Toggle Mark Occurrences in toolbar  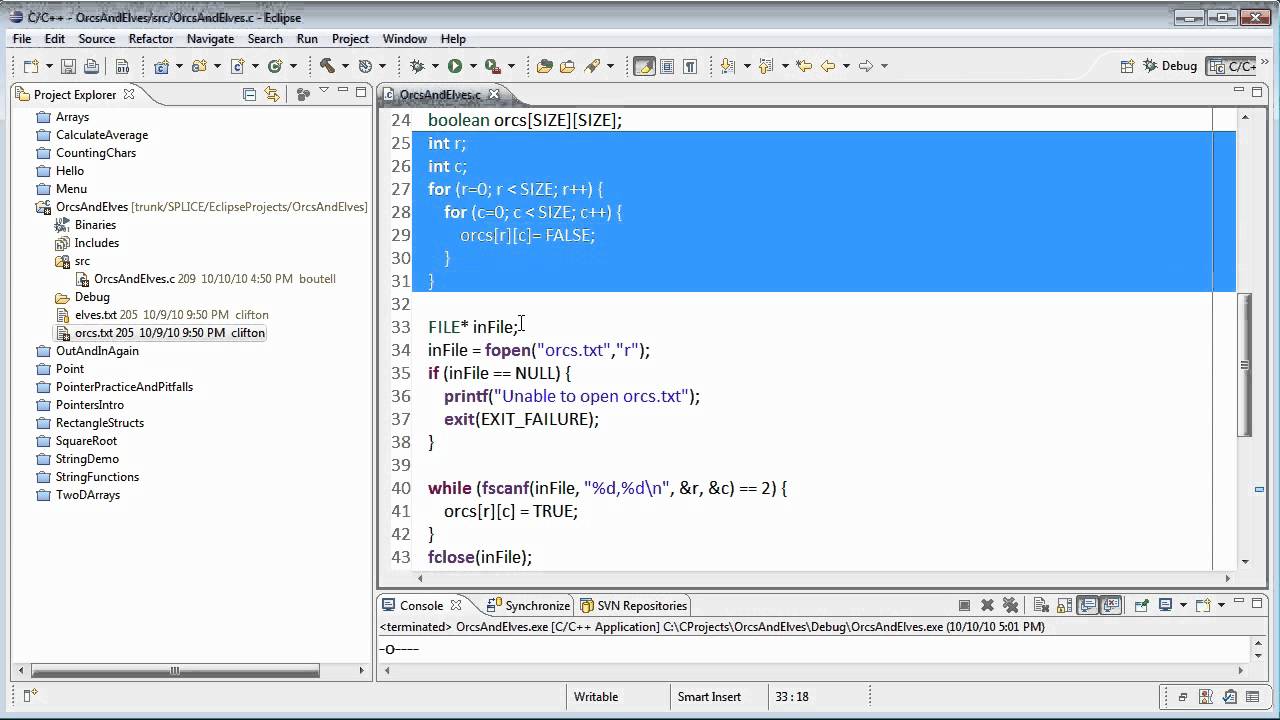pos(645,66)
